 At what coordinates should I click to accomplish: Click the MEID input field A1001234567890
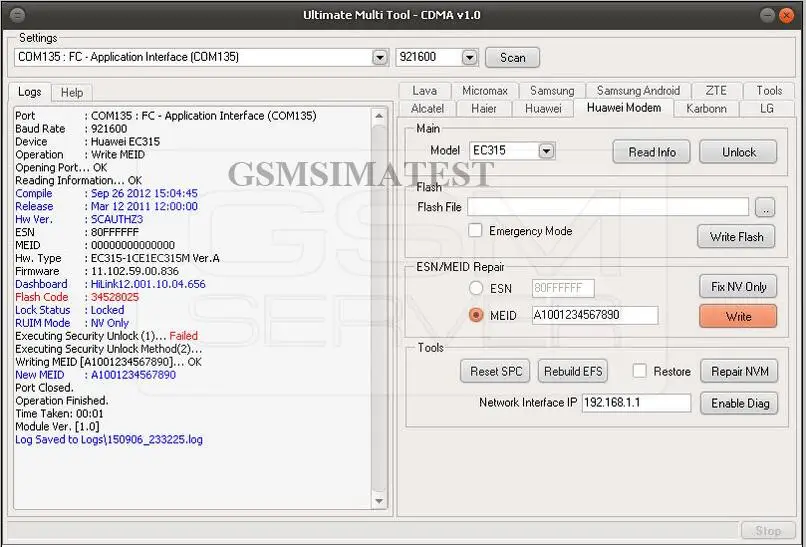click(x=595, y=315)
